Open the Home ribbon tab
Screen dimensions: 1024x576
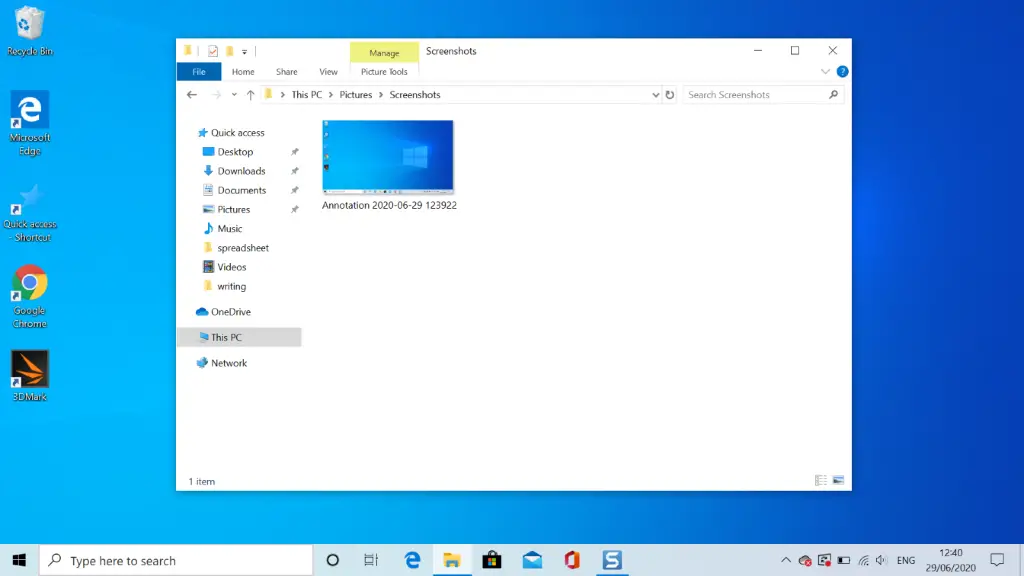[243, 72]
